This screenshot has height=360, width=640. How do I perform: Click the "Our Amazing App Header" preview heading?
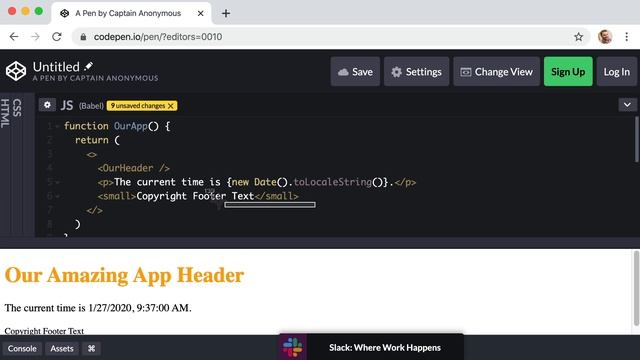click(x=124, y=275)
